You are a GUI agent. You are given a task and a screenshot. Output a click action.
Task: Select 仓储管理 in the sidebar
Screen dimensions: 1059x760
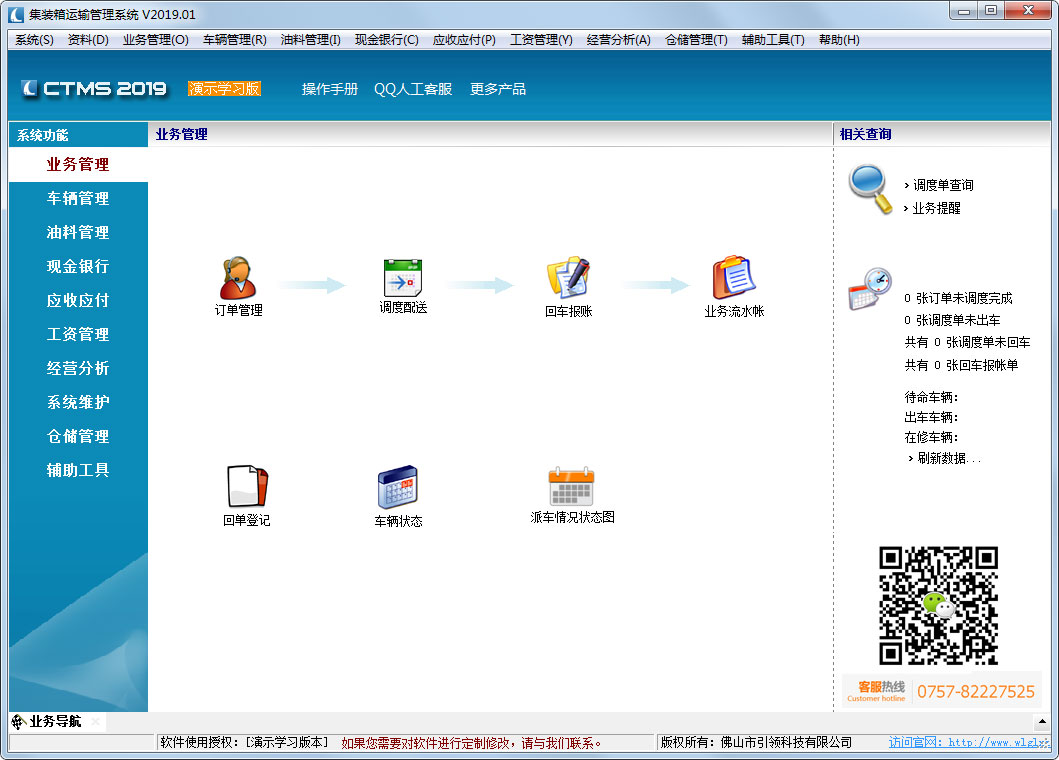78,436
